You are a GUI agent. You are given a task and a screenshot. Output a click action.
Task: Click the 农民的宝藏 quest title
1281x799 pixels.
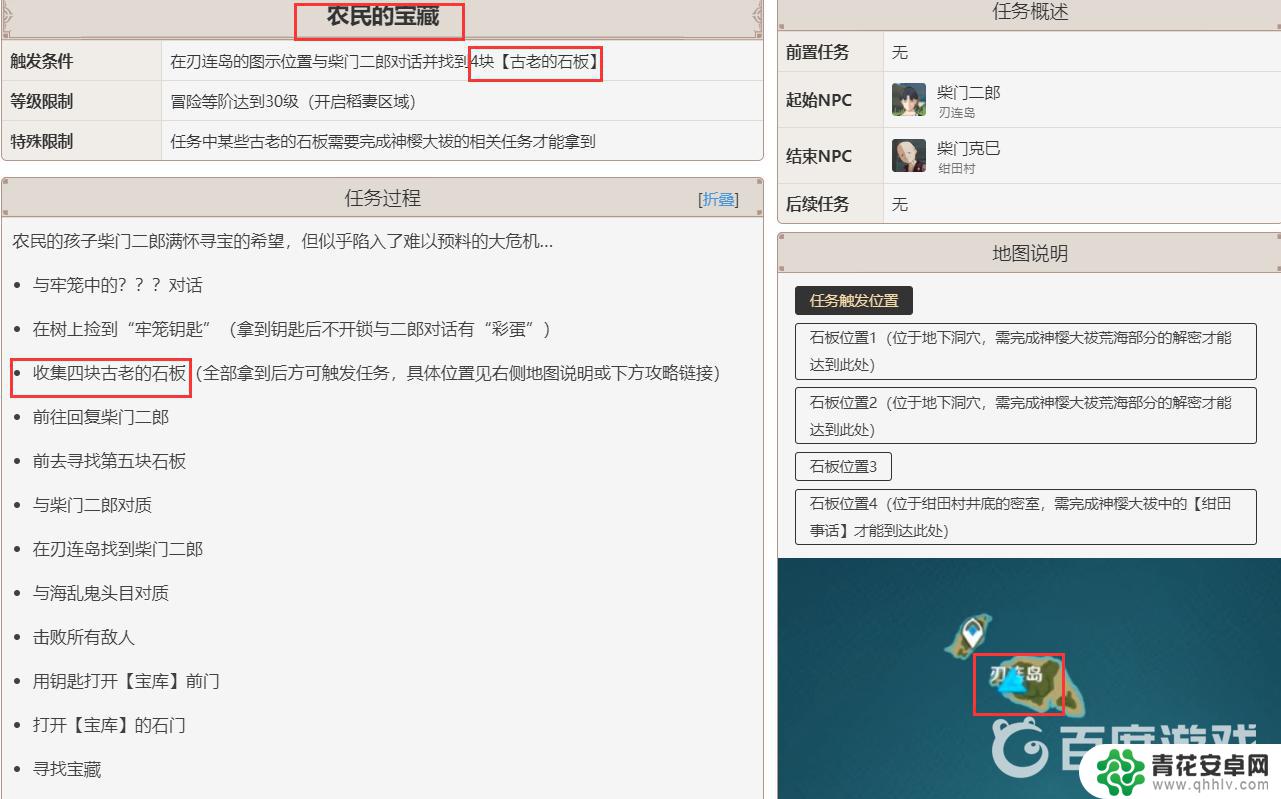click(x=383, y=16)
